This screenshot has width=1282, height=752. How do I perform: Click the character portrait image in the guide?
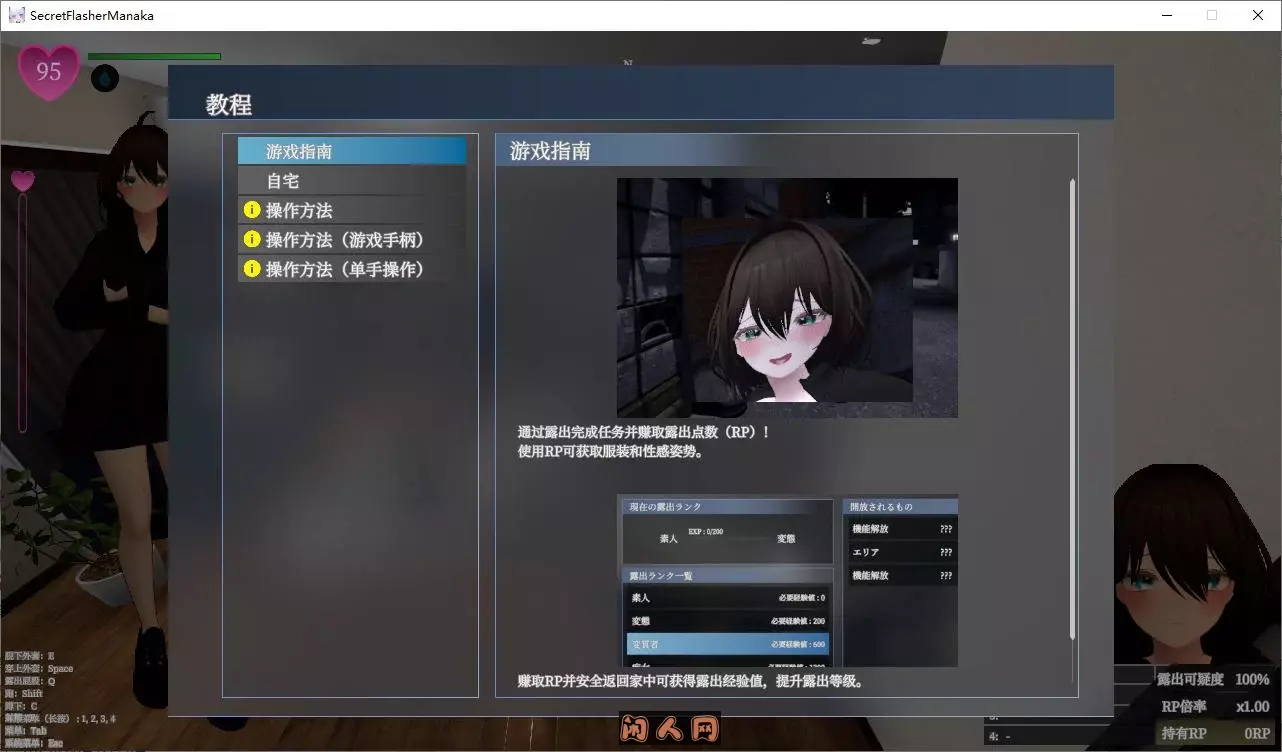tap(786, 297)
